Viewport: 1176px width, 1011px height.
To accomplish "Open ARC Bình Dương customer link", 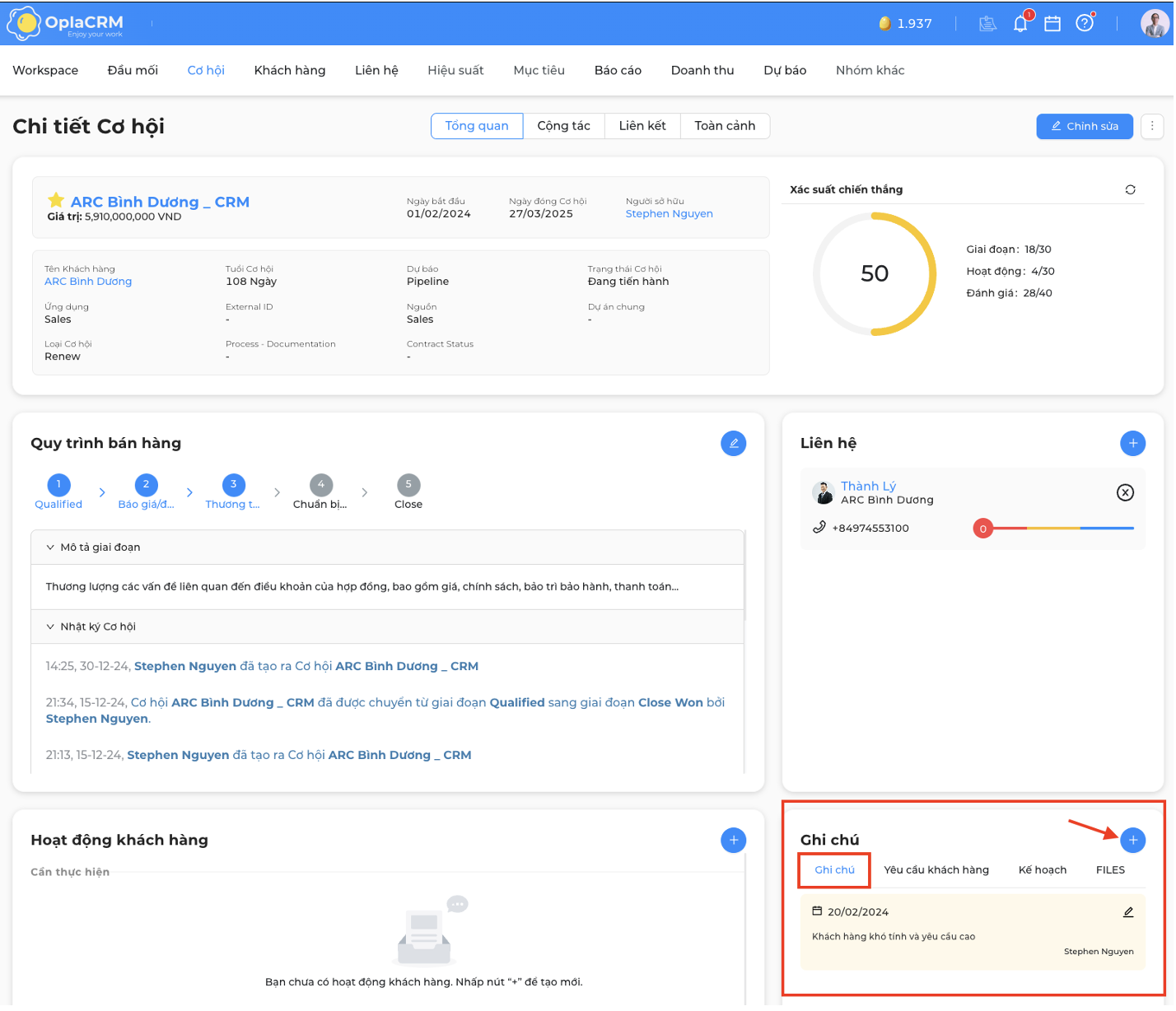I will [x=88, y=282].
